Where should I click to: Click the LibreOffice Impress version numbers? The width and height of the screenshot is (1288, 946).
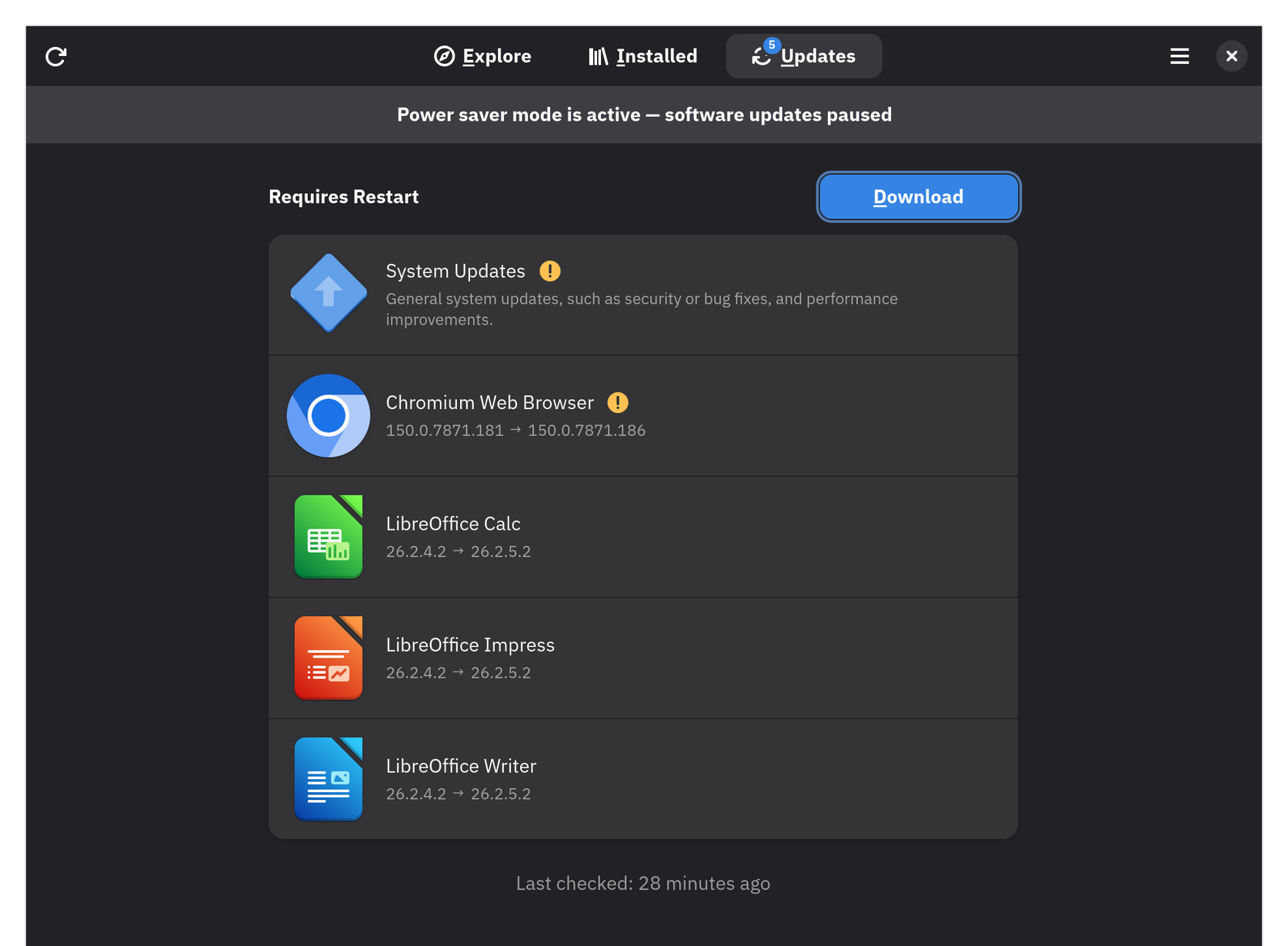(x=459, y=673)
